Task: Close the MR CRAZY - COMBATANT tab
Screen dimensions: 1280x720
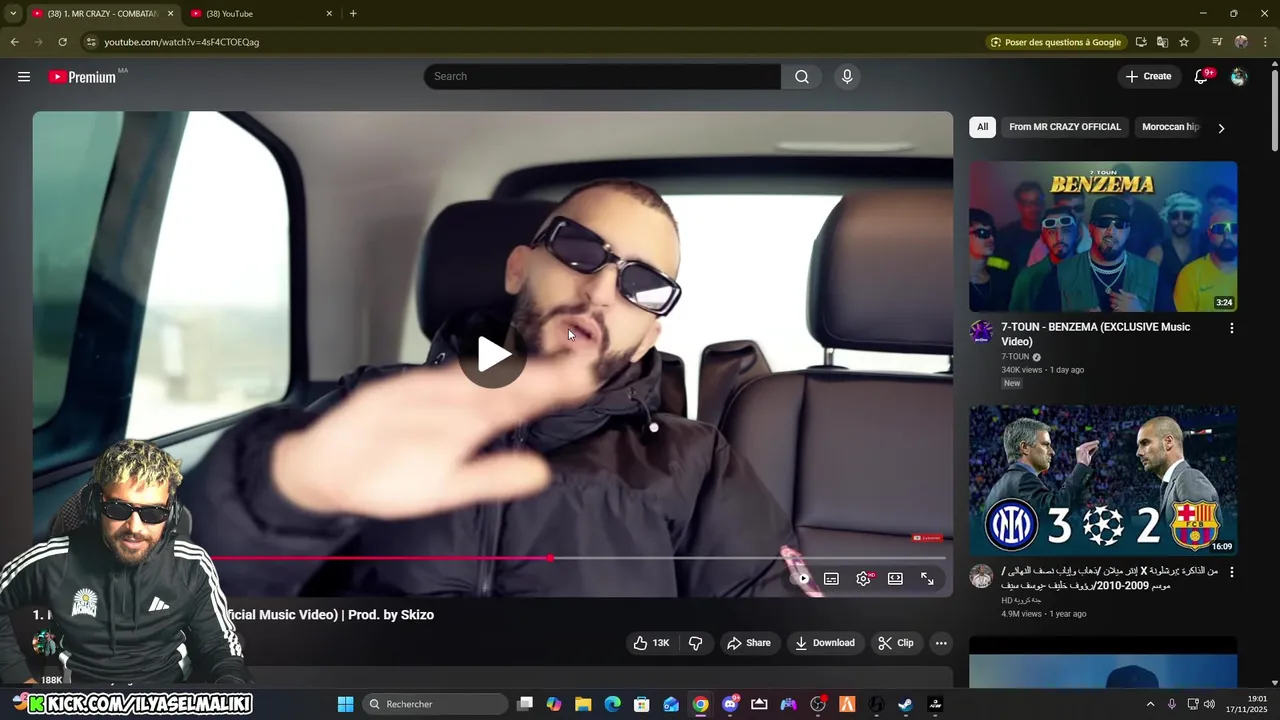Action: 170,13
